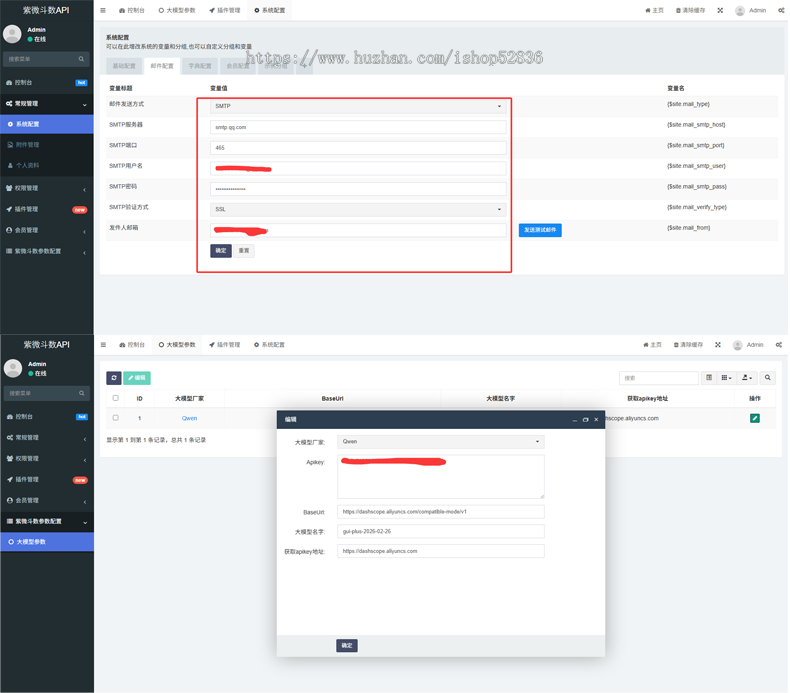Click 重置 button on mail settings form
790x693 pixels.
point(244,250)
